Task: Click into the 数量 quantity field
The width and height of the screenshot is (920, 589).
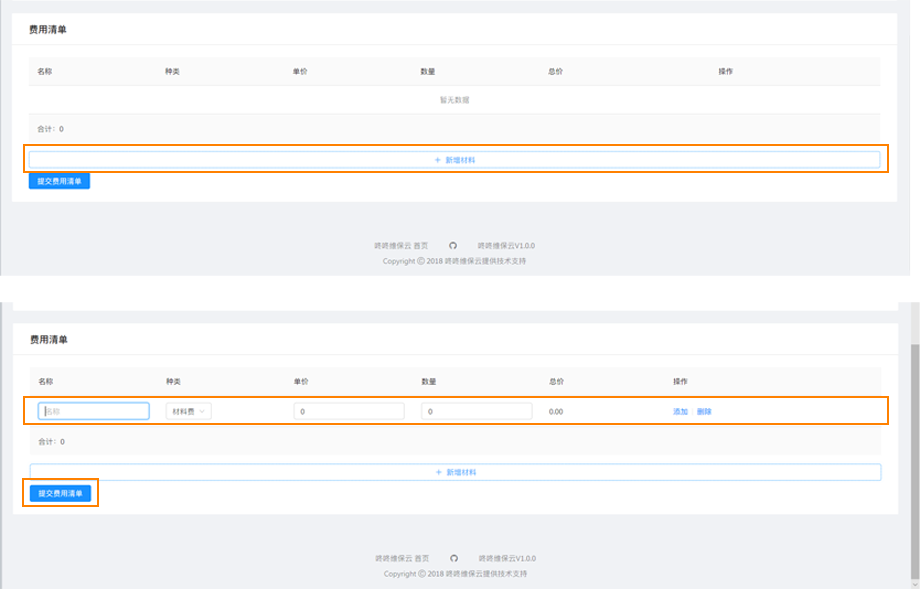Action: (476, 411)
